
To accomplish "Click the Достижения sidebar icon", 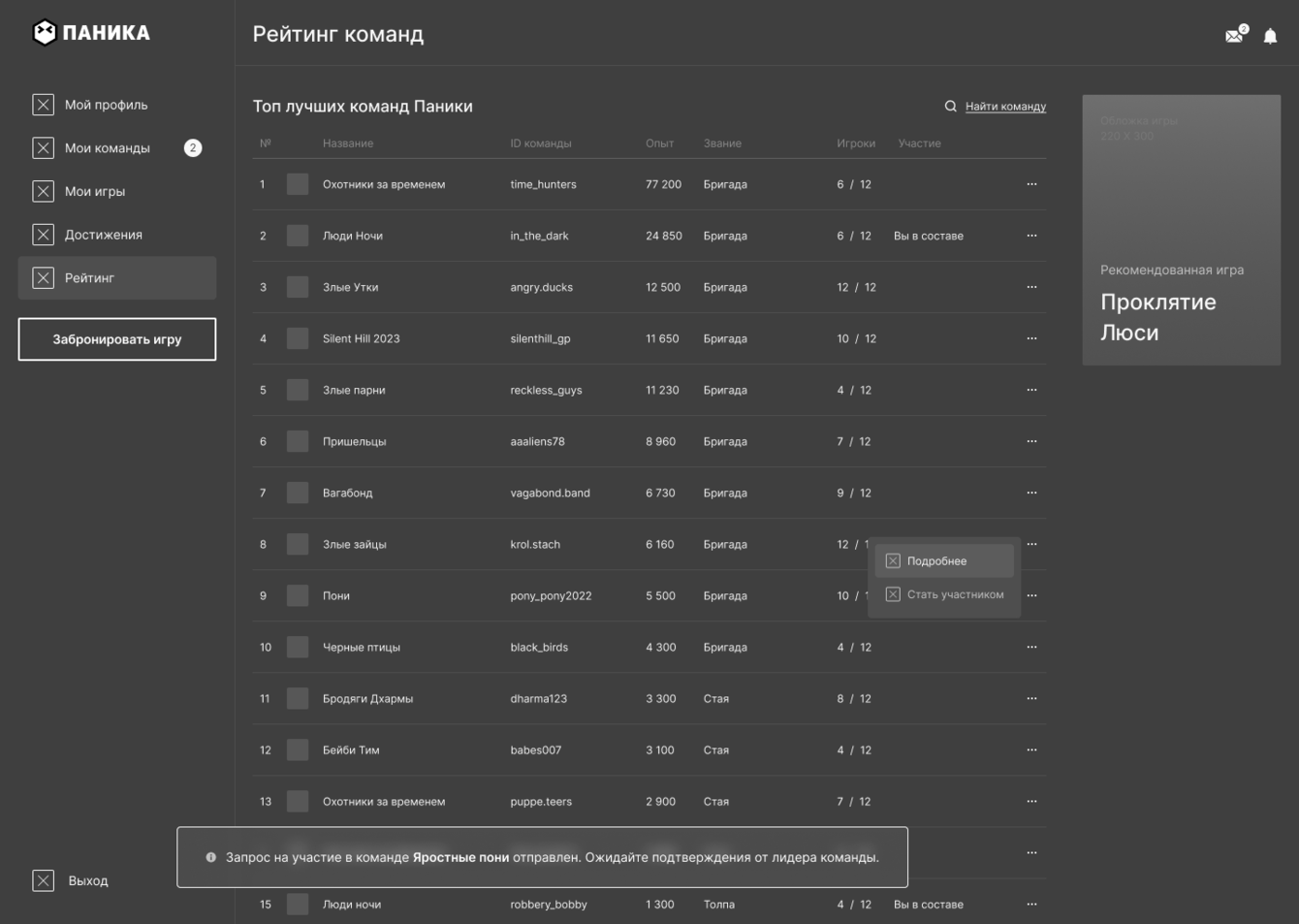I will point(44,235).
